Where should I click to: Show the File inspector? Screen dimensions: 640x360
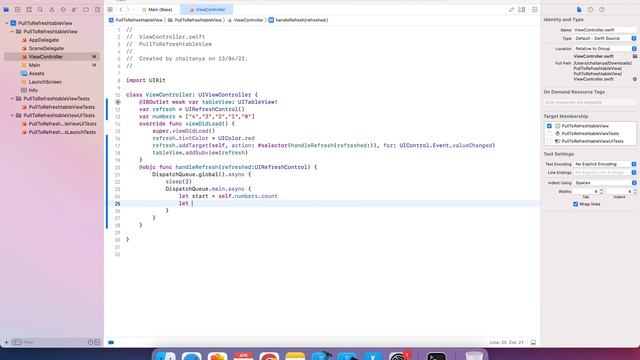coord(579,9)
